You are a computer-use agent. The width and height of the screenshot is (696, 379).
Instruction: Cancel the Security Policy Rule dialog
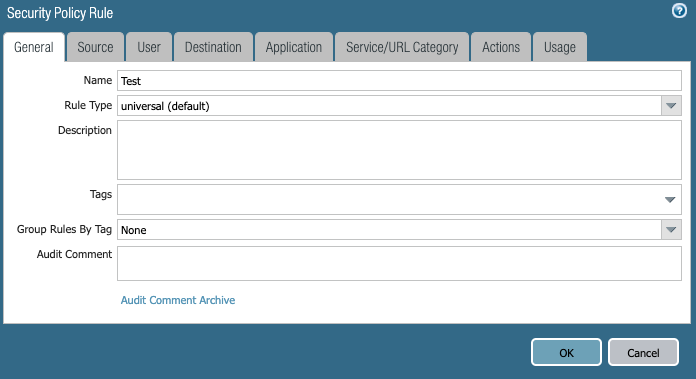tap(643, 352)
